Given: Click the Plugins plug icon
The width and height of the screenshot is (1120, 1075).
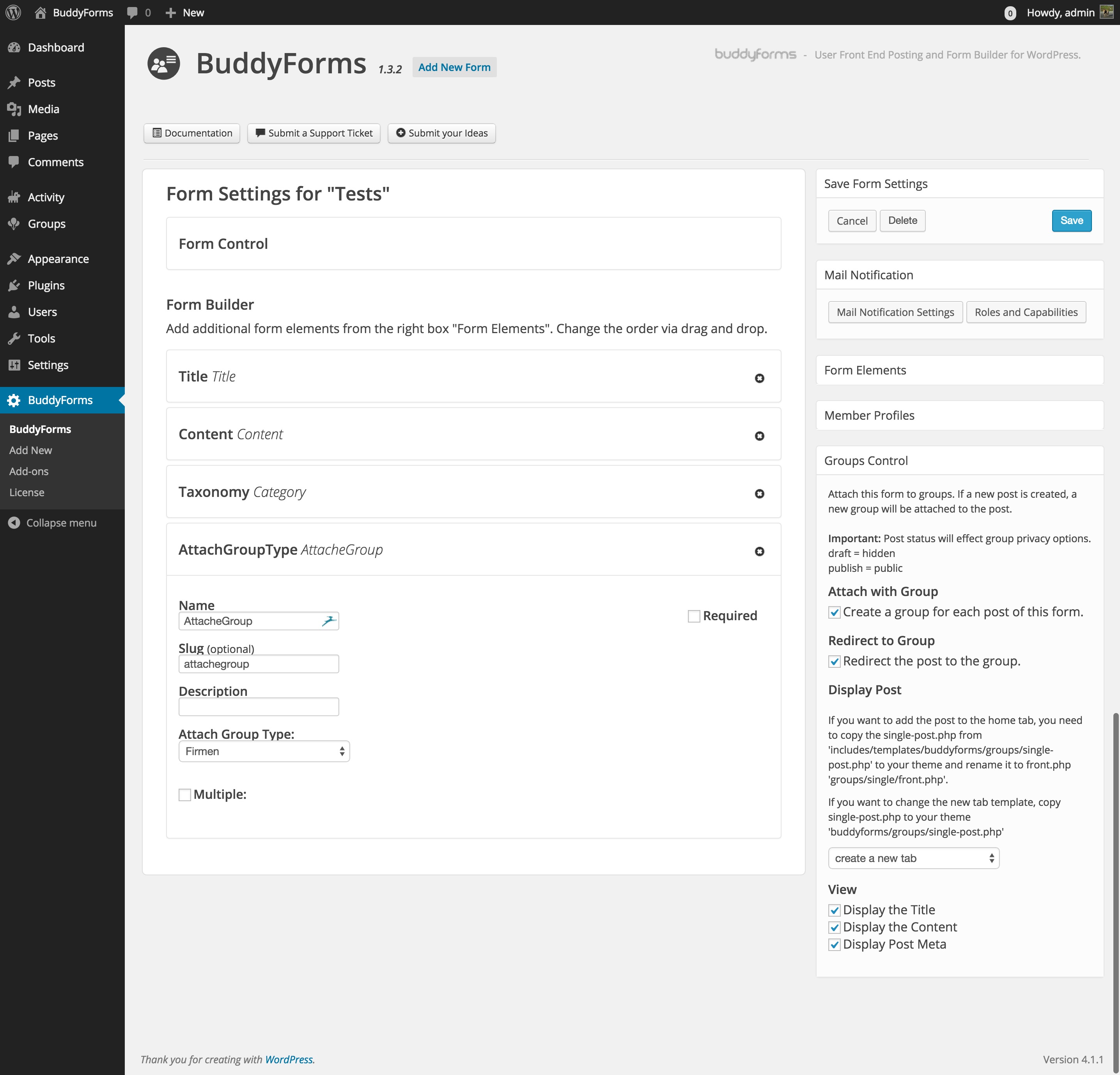Looking at the screenshot, I should click(x=14, y=285).
